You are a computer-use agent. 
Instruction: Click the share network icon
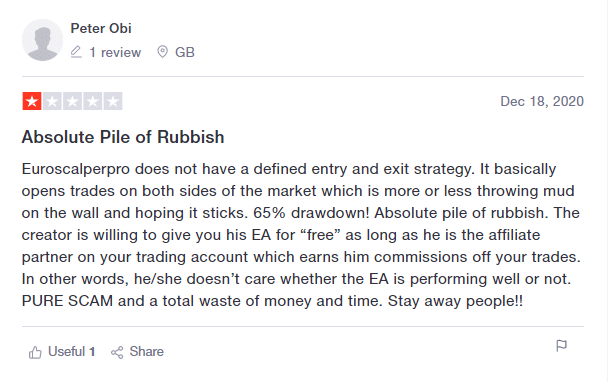pyautogui.click(x=117, y=352)
